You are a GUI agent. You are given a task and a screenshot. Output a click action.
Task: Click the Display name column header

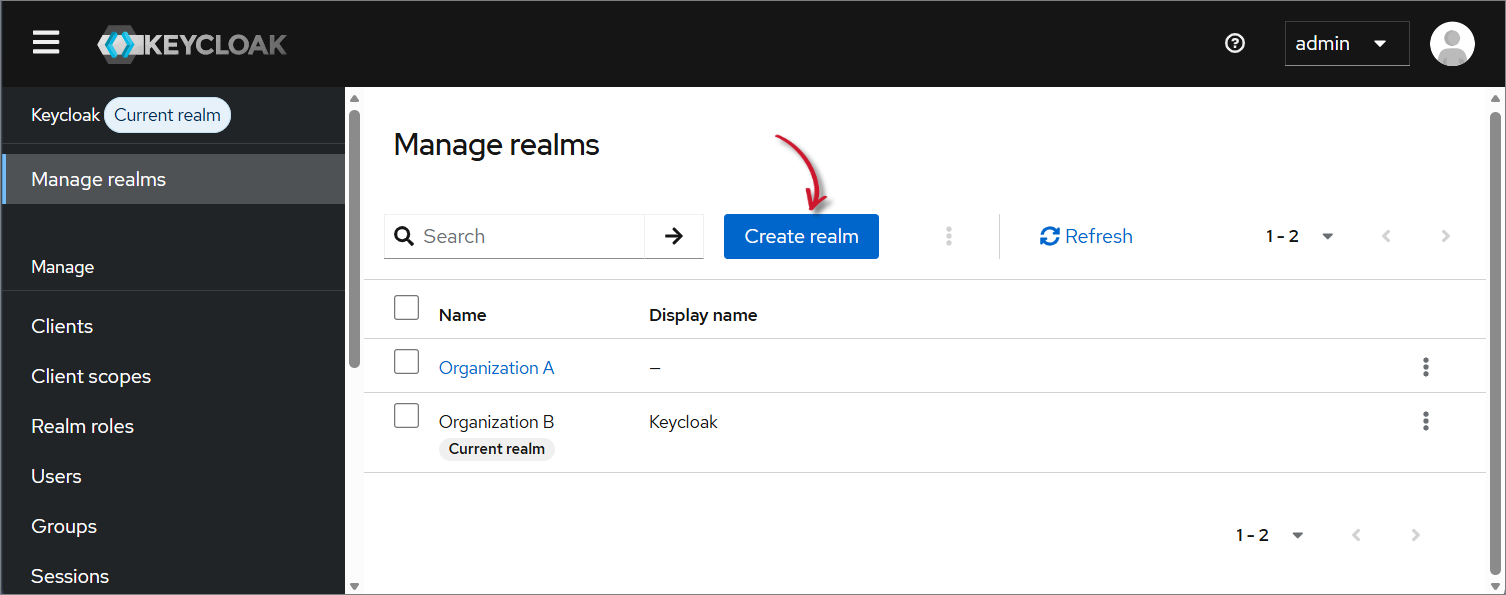click(703, 315)
